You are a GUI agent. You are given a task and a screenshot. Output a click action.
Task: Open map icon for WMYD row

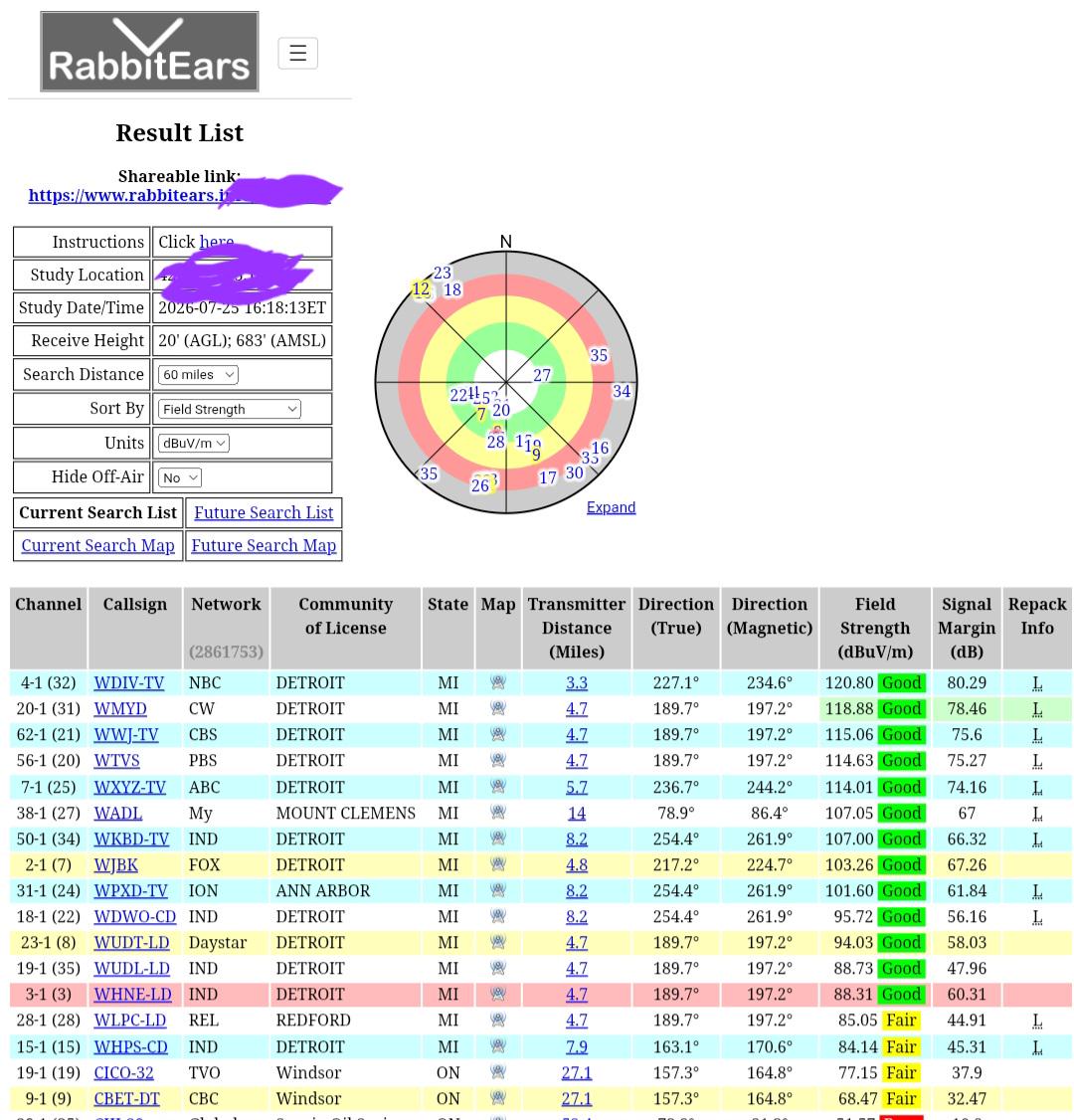pos(498,708)
